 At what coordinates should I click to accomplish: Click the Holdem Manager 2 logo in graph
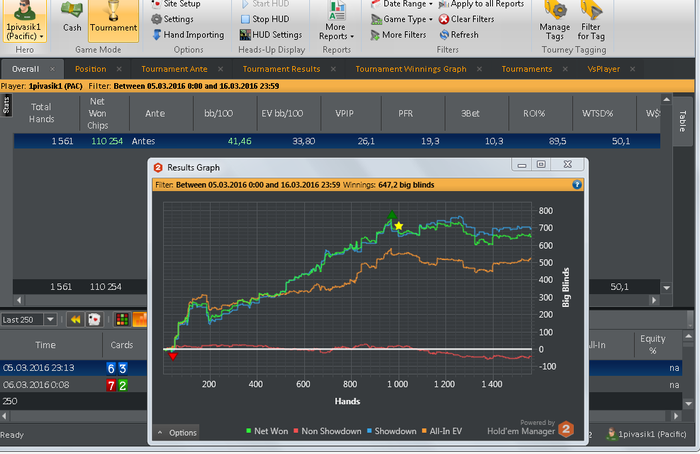tap(566, 429)
